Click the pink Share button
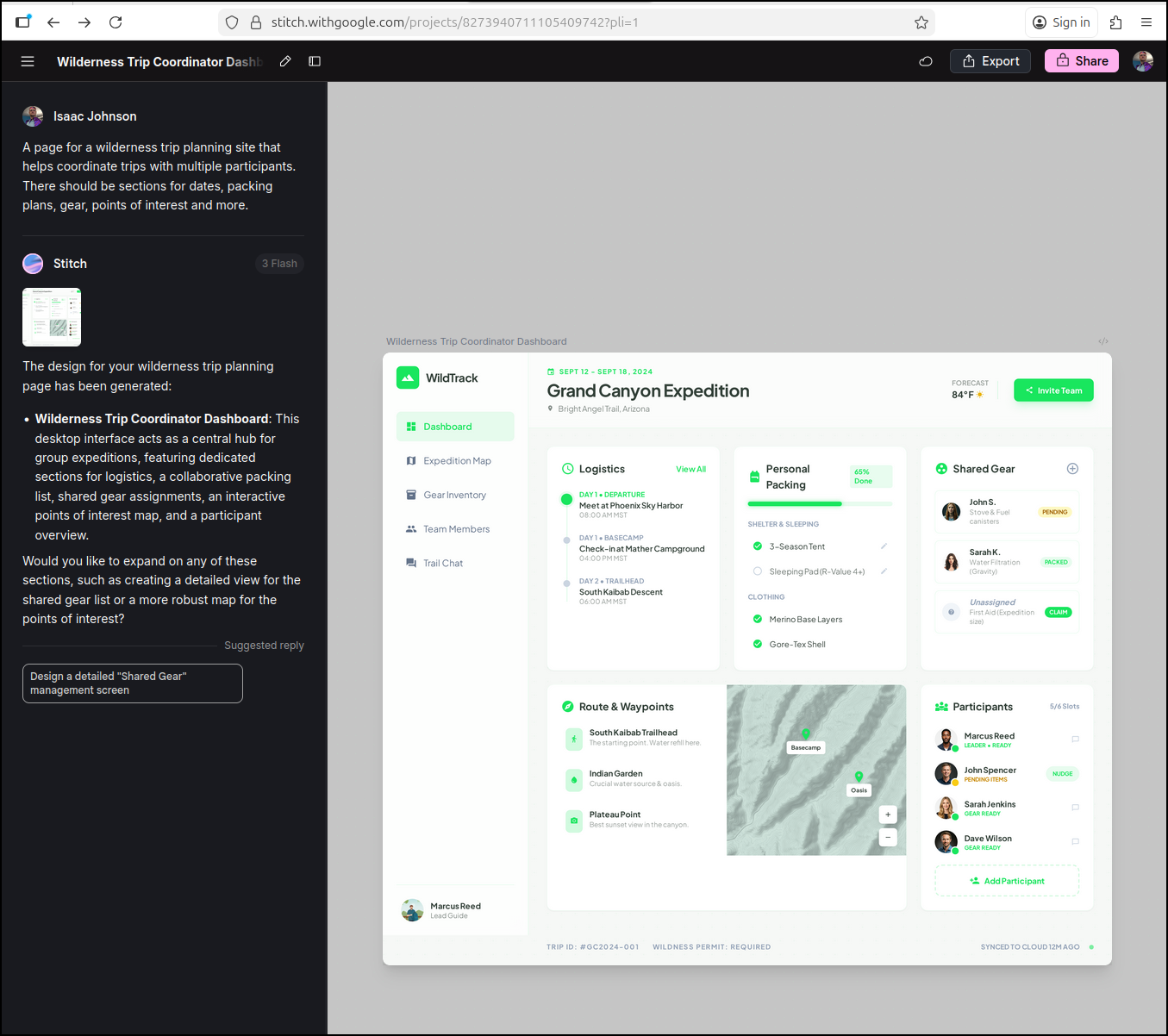 pyautogui.click(x=1082, y=61)
